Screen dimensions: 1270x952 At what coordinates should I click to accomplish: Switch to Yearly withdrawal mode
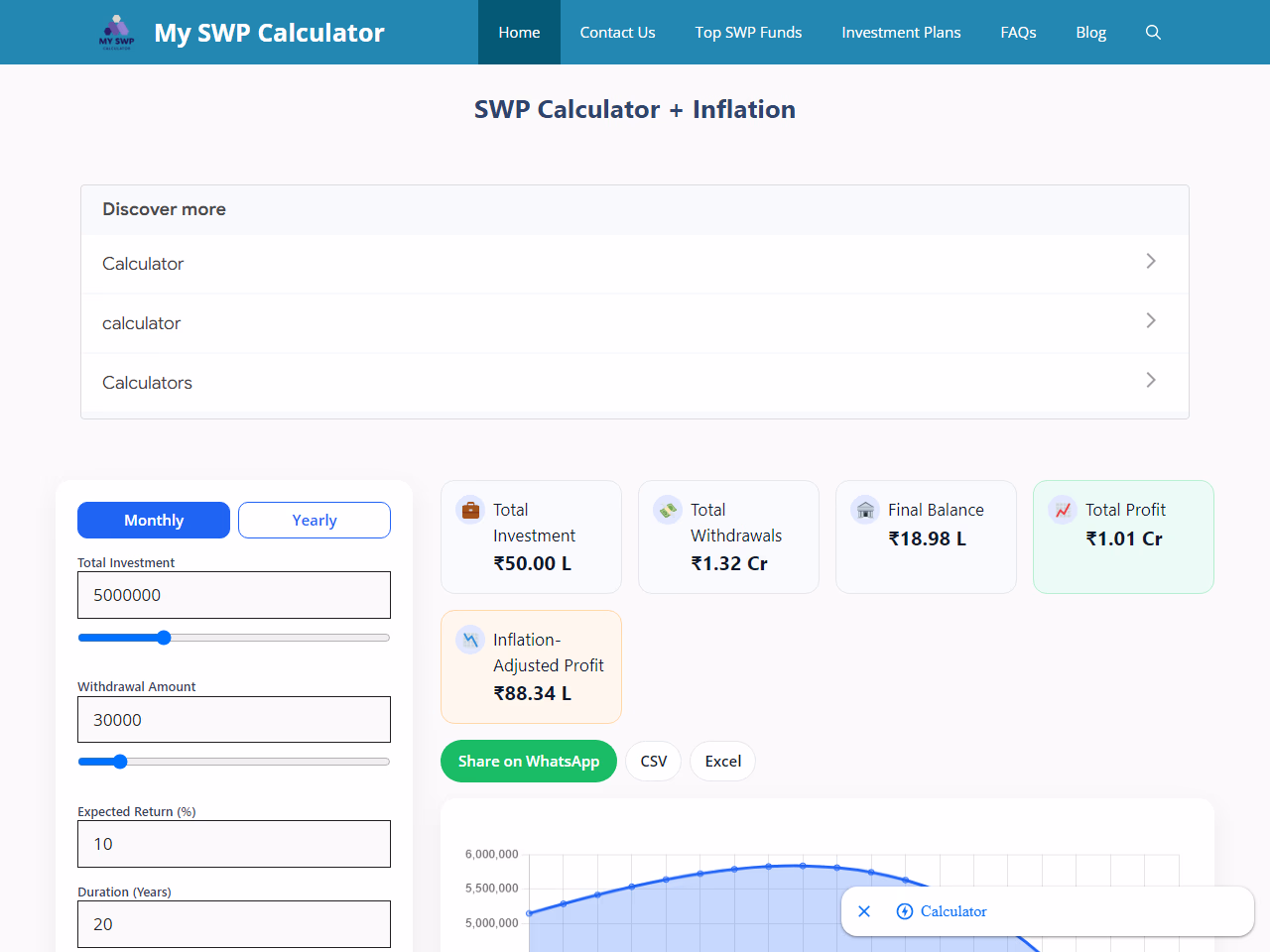pos(315,521)
